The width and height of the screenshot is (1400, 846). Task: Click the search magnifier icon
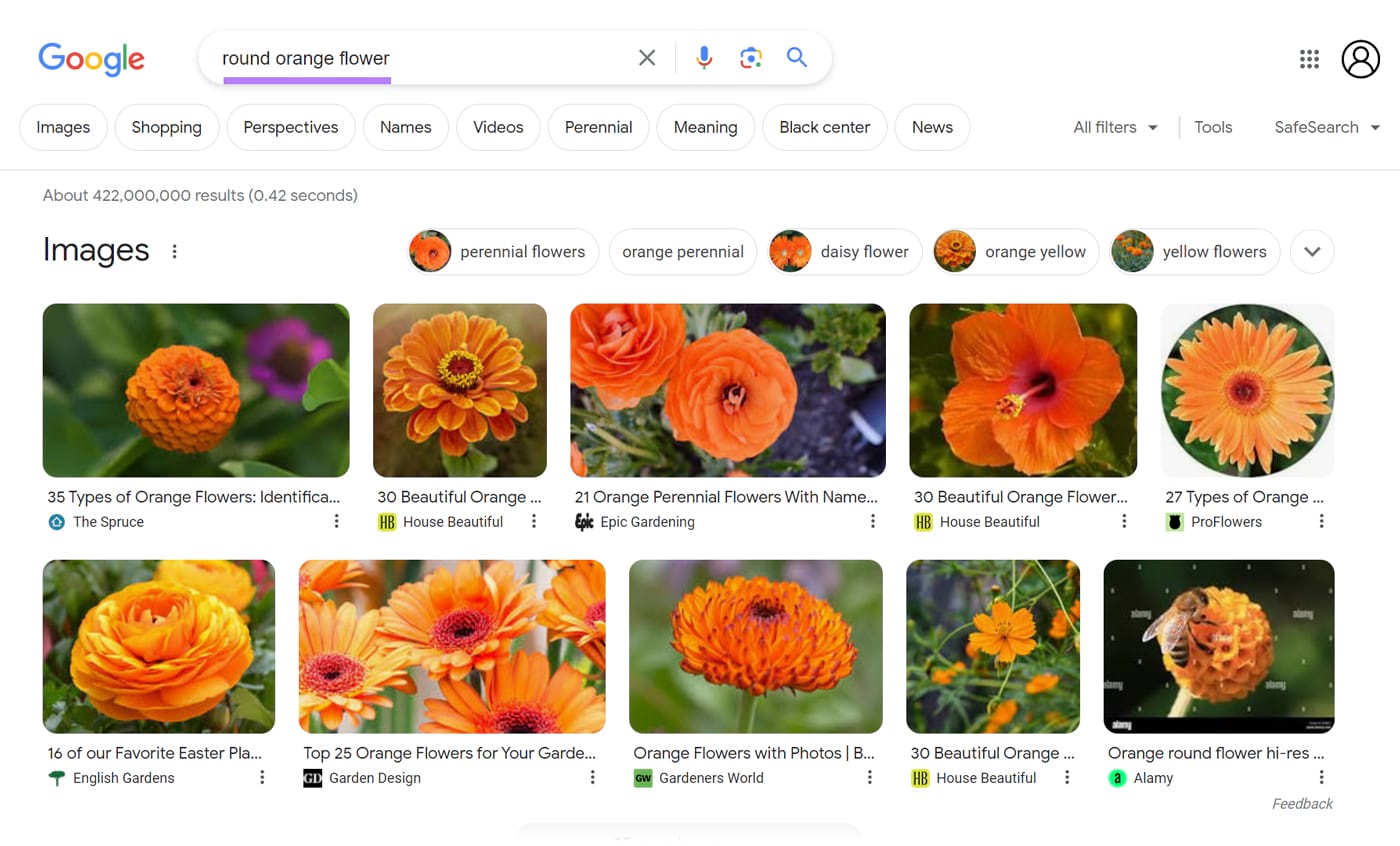tap(796, 58)
